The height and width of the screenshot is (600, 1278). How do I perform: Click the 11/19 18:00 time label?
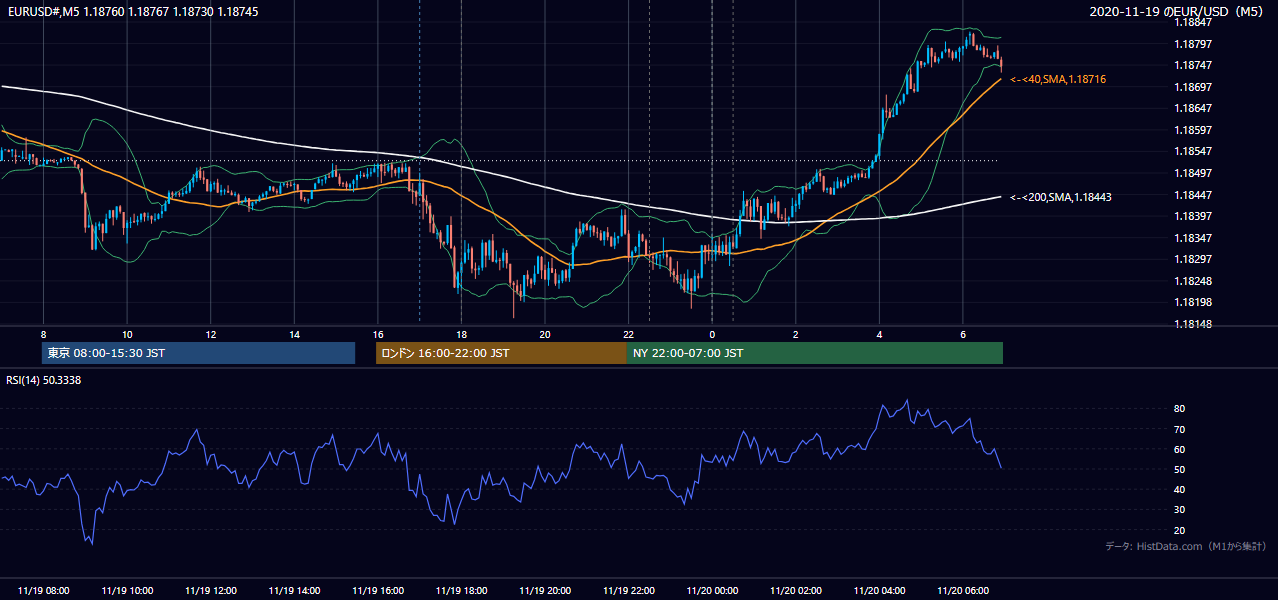point(461,591)
